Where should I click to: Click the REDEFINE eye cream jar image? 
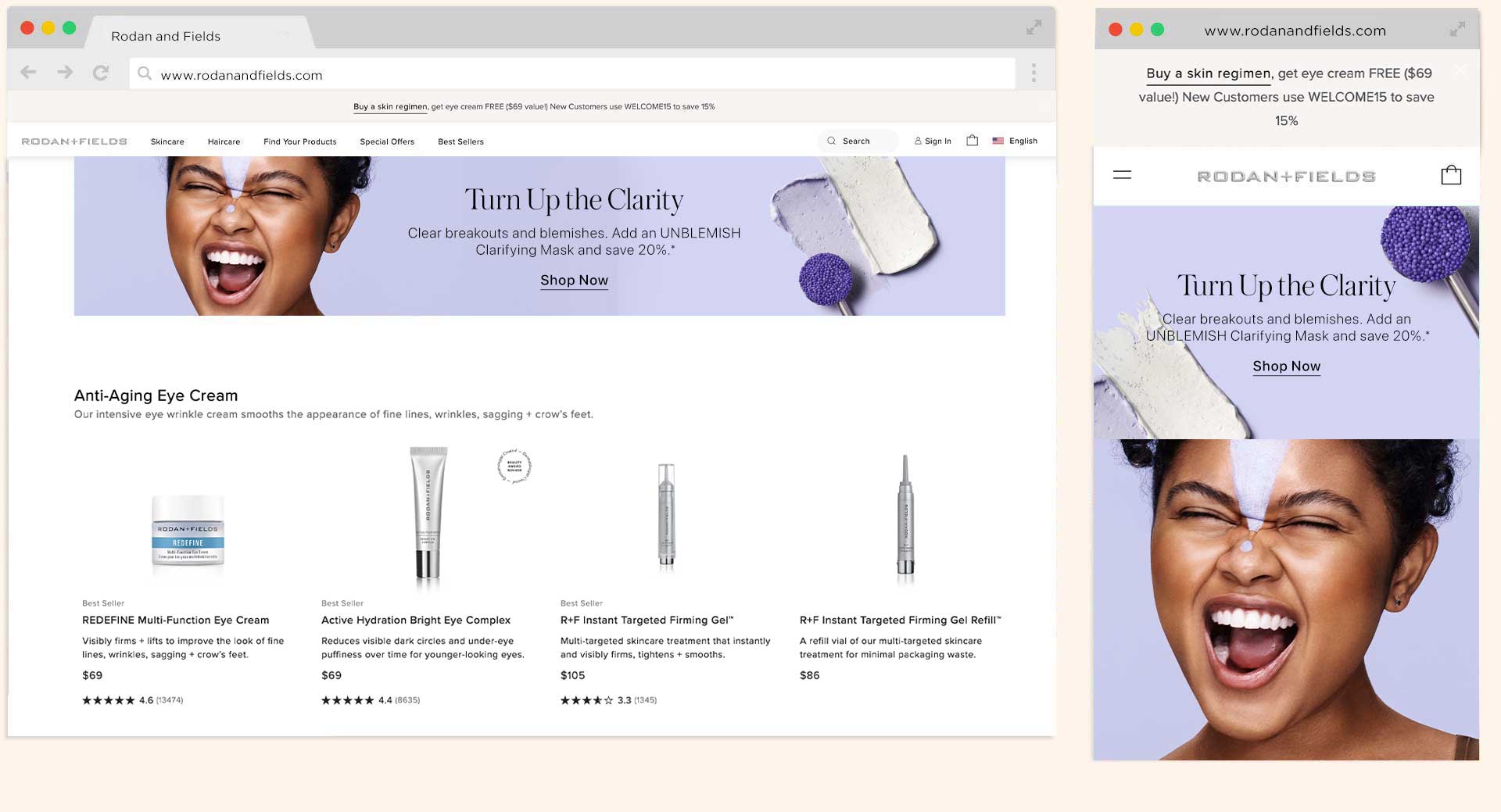pyautogui.click(x=188, y=530)
